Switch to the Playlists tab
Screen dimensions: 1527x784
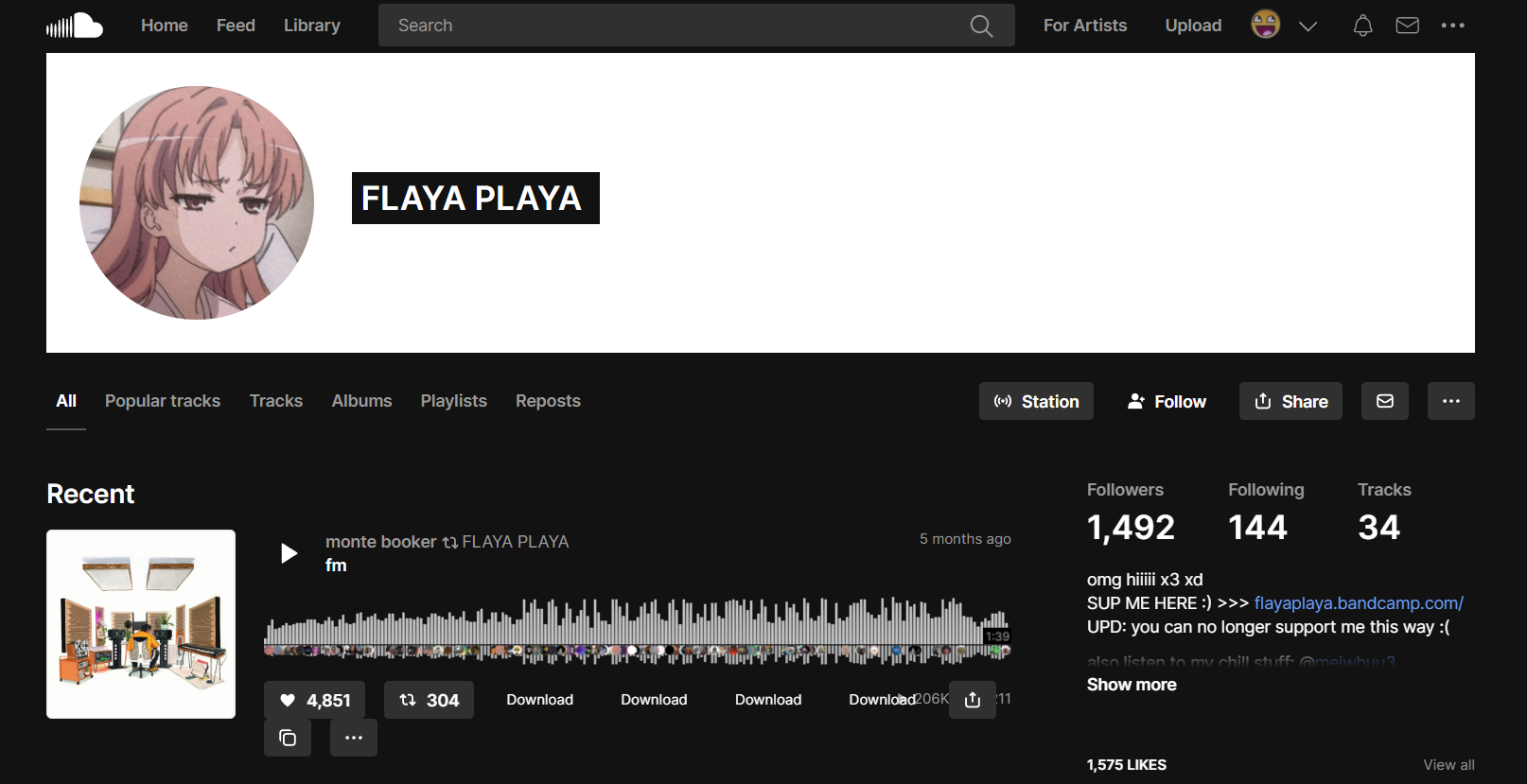click(x=454, y=401)
